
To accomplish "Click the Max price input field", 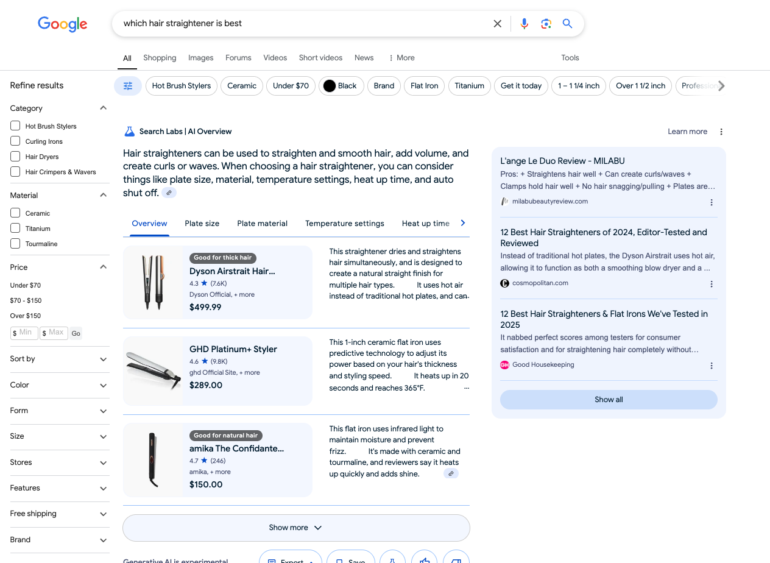I will pos(54,333).
